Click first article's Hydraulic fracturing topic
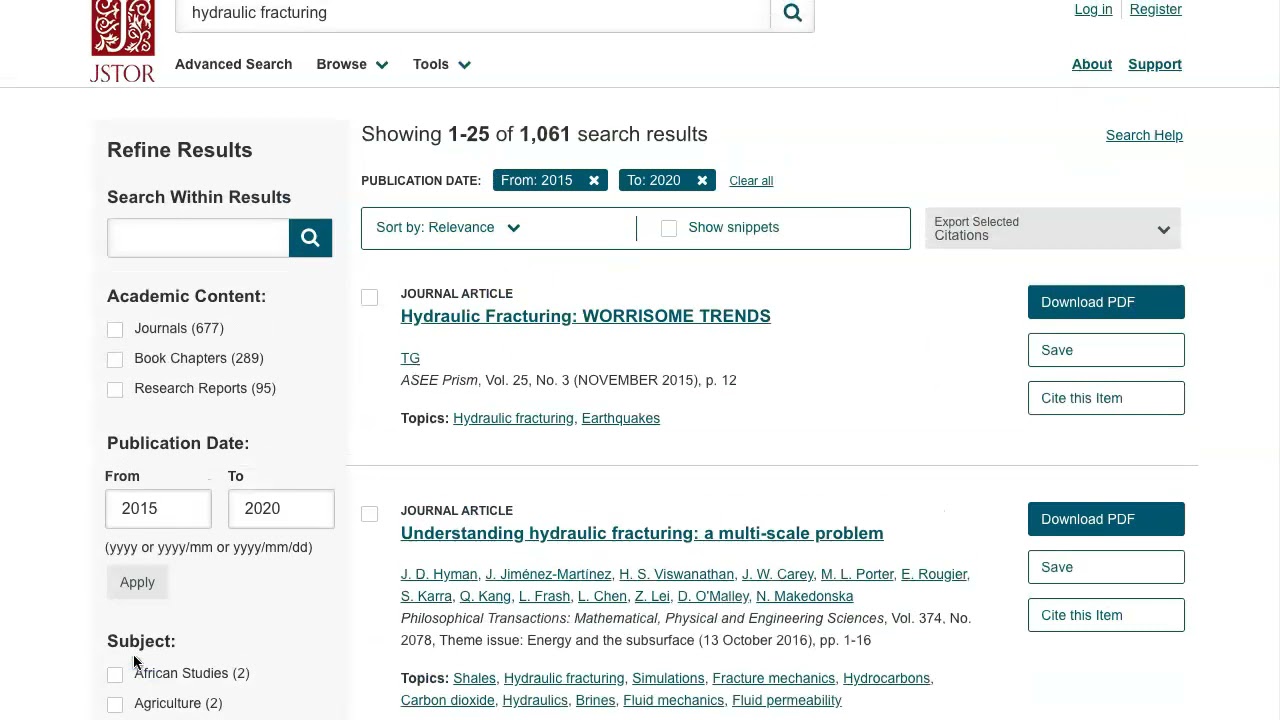The image size is (1280, 720). click(x=513, y=418)
